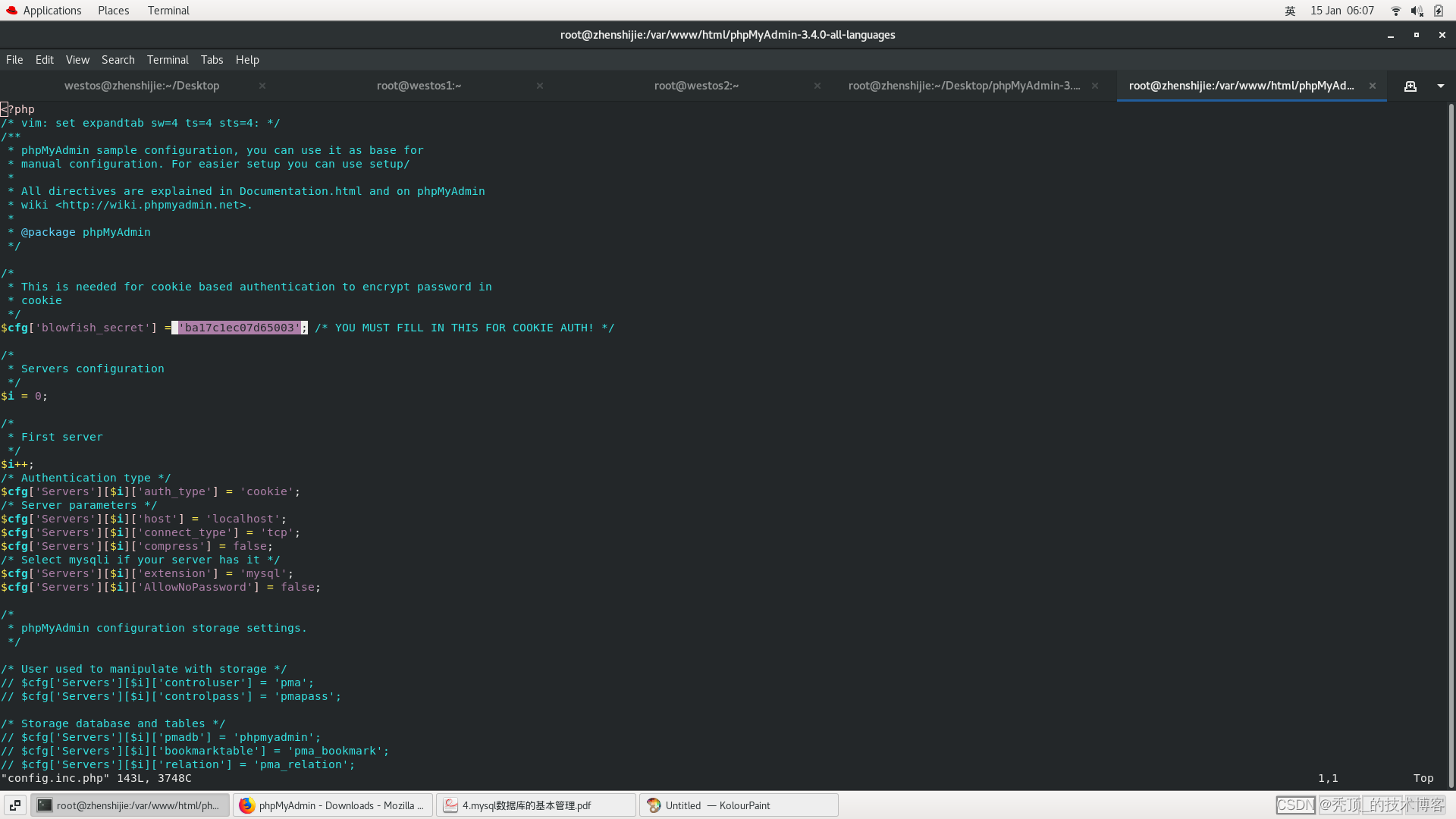Screen dimensions: 1456x819
Task: Close the root@westos1 tab
Action: (x=539, y=86)
